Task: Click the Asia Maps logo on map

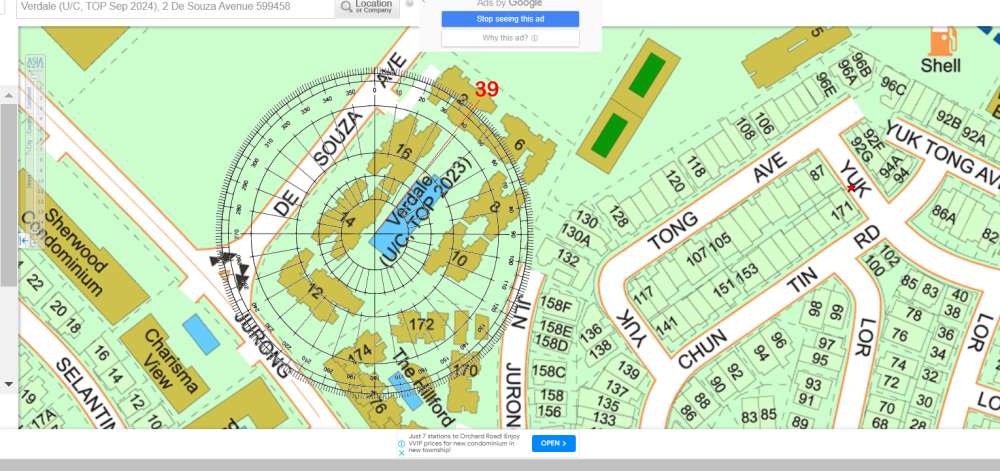Action: 35,63
